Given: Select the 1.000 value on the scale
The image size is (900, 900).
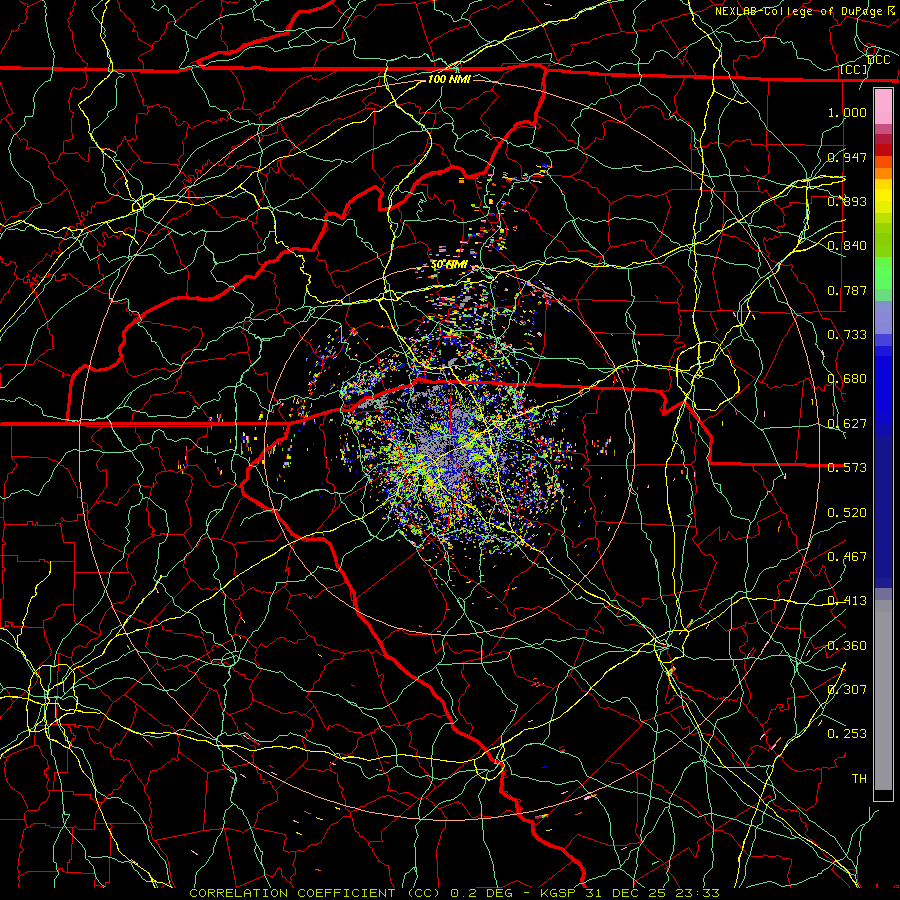Looking at the screenshot, I should pyautogui.click(x=847, y=112).
